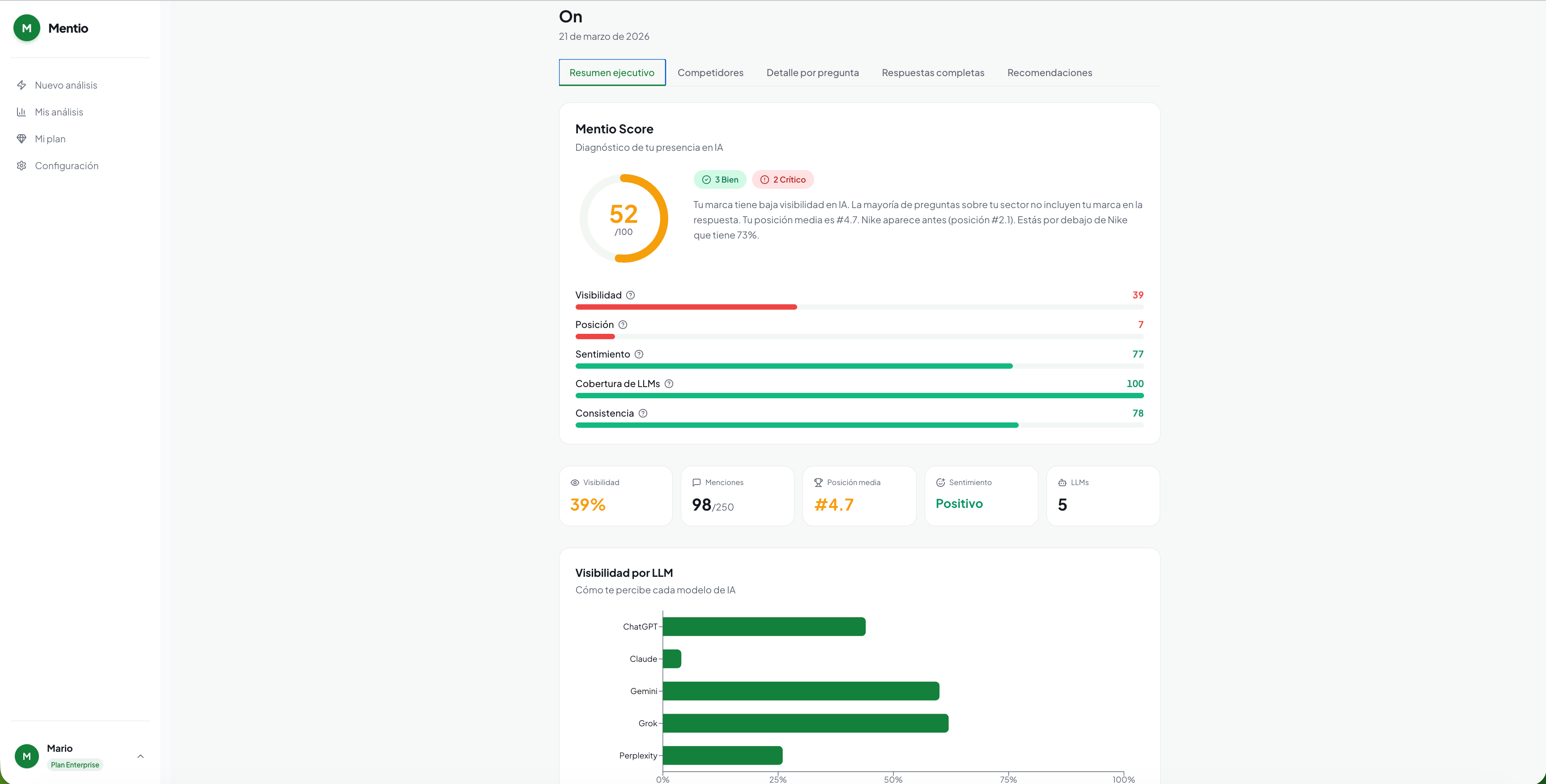The image size is (1546, 784).
Task: Open the Detalle por pregunta tab
Action: tap(812, 72)
